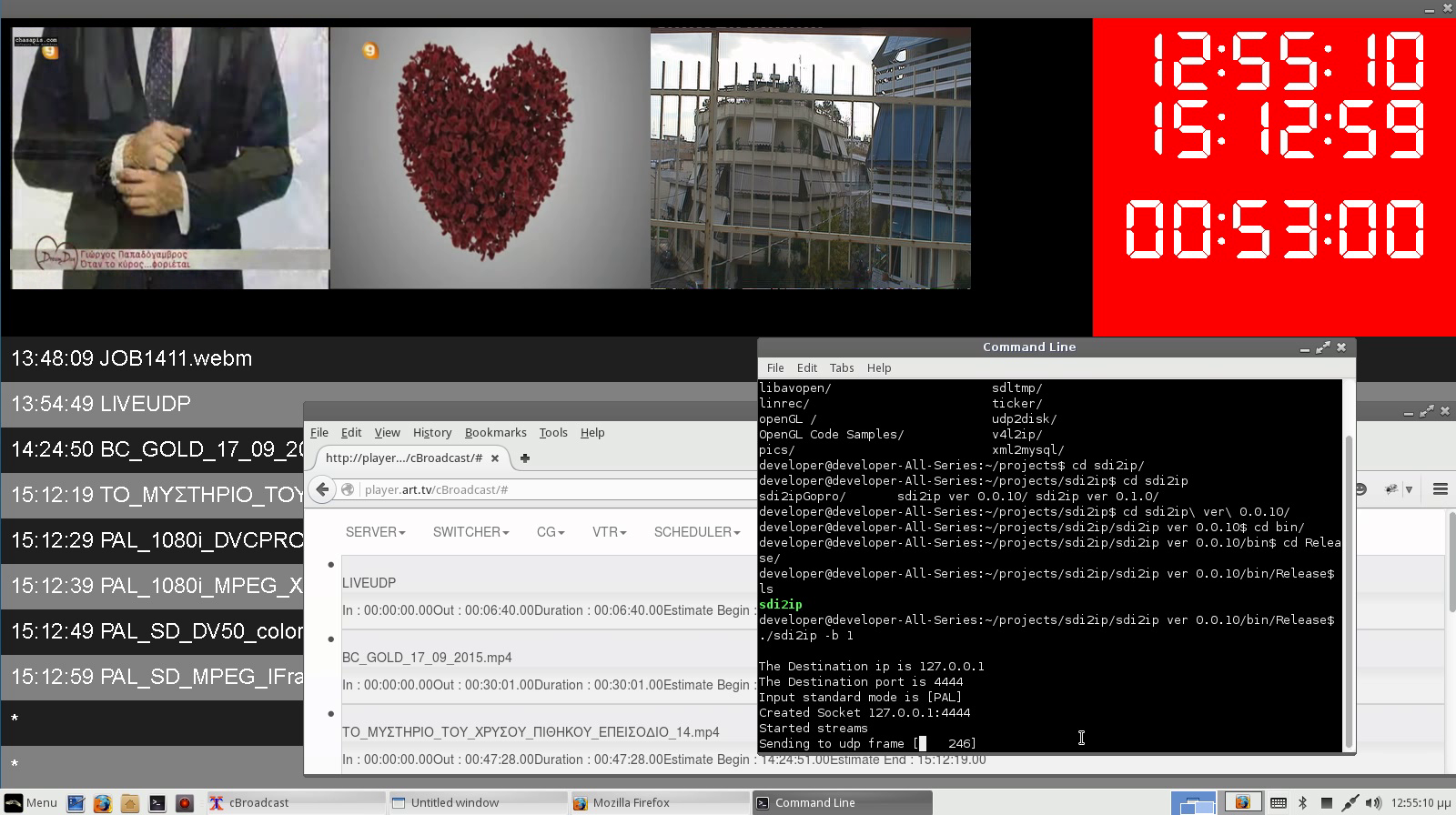Click the volume speaker tray icon
The image size is (1456, 815).
tap(1373, 803)
